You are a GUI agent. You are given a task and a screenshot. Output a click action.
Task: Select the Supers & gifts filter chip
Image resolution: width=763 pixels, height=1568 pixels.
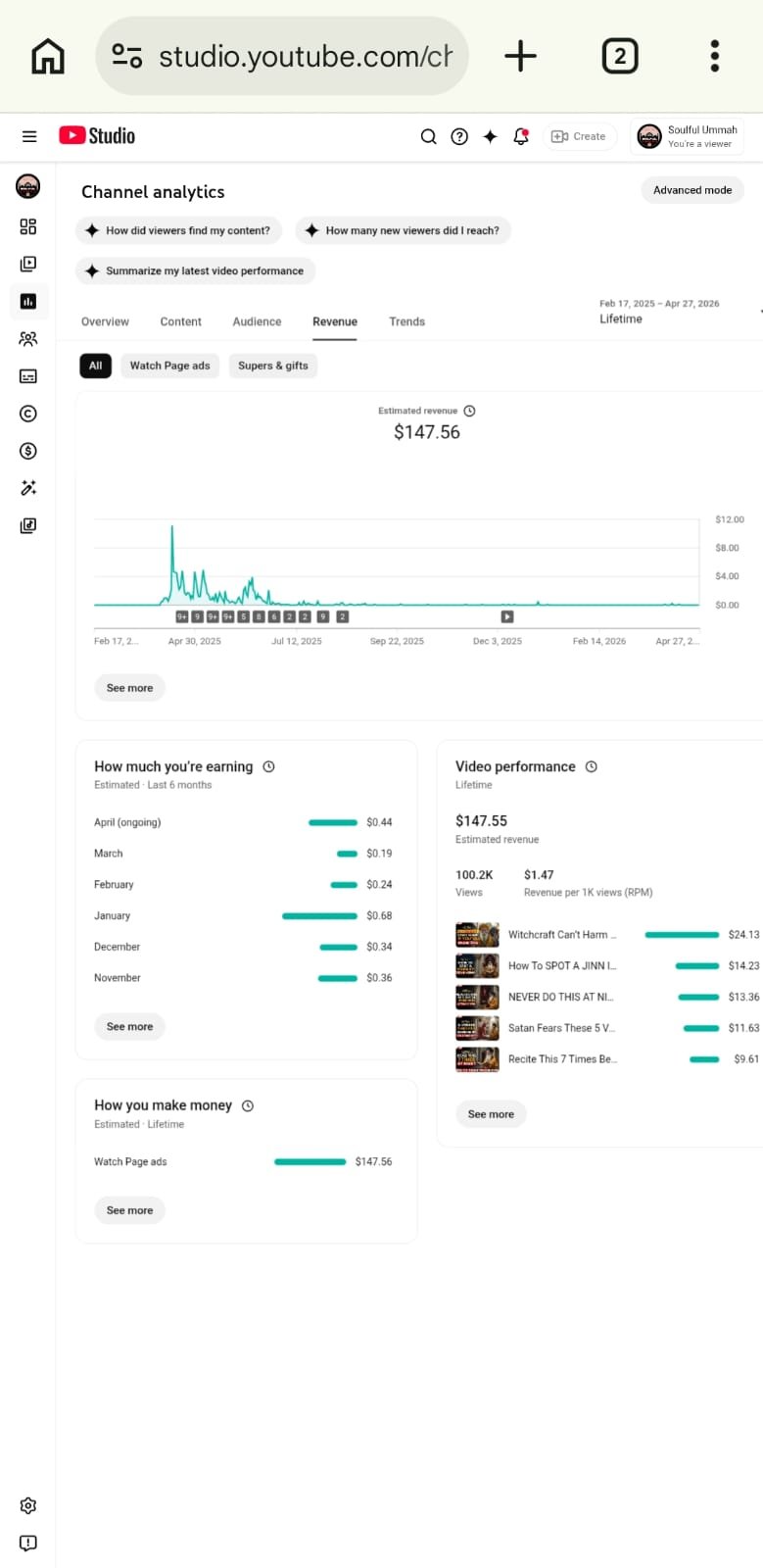272,366
